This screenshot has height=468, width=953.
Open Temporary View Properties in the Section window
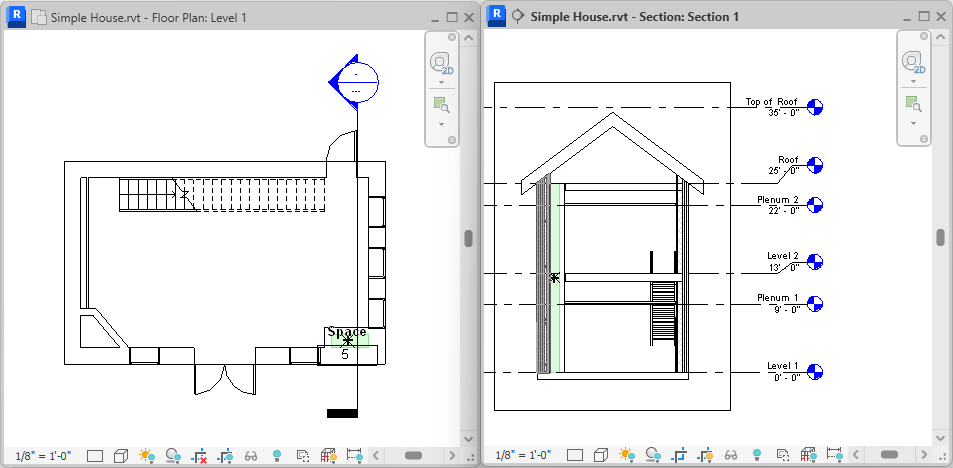pos(782,455)
